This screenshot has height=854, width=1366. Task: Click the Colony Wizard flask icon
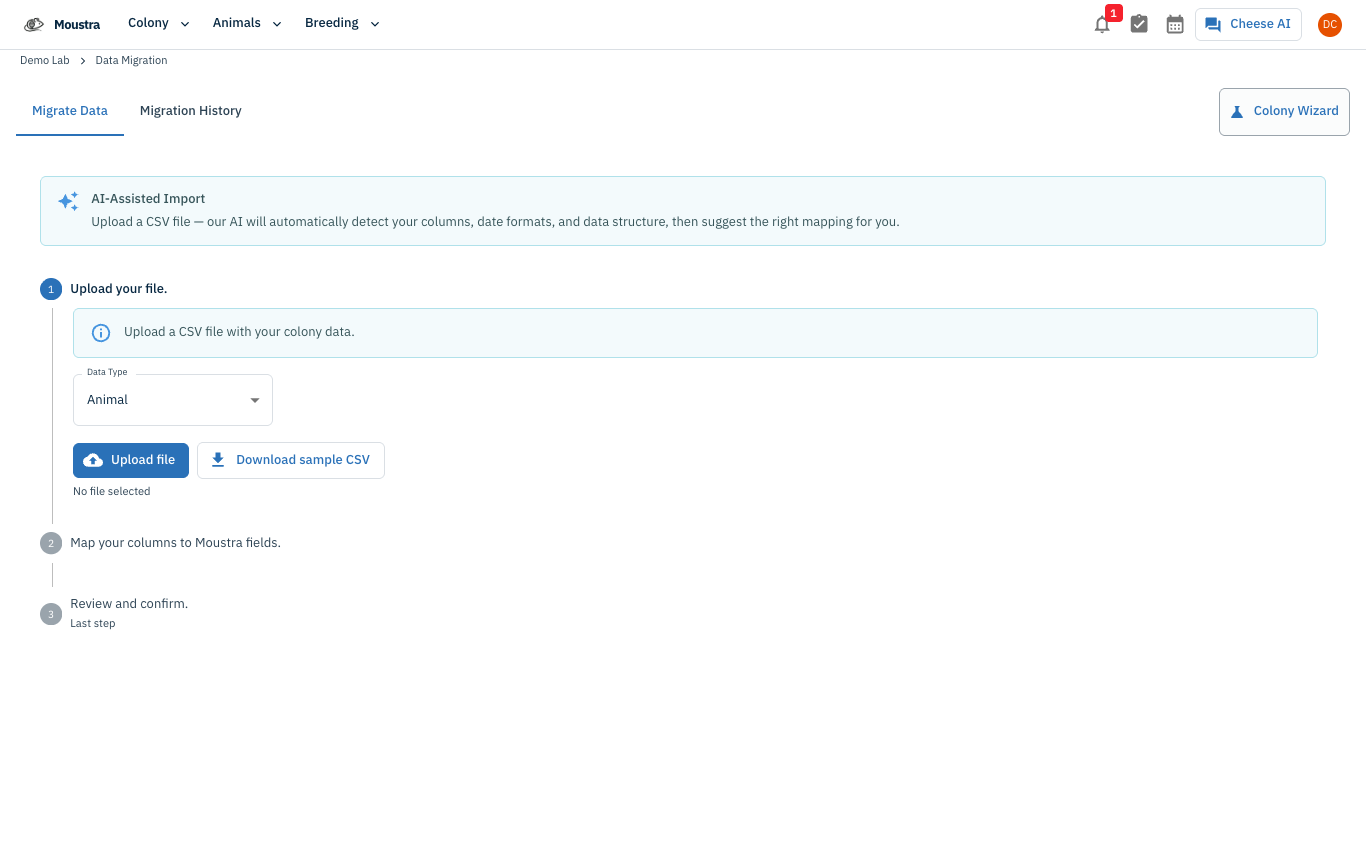pyautogui.click(x=1237, y=112)
